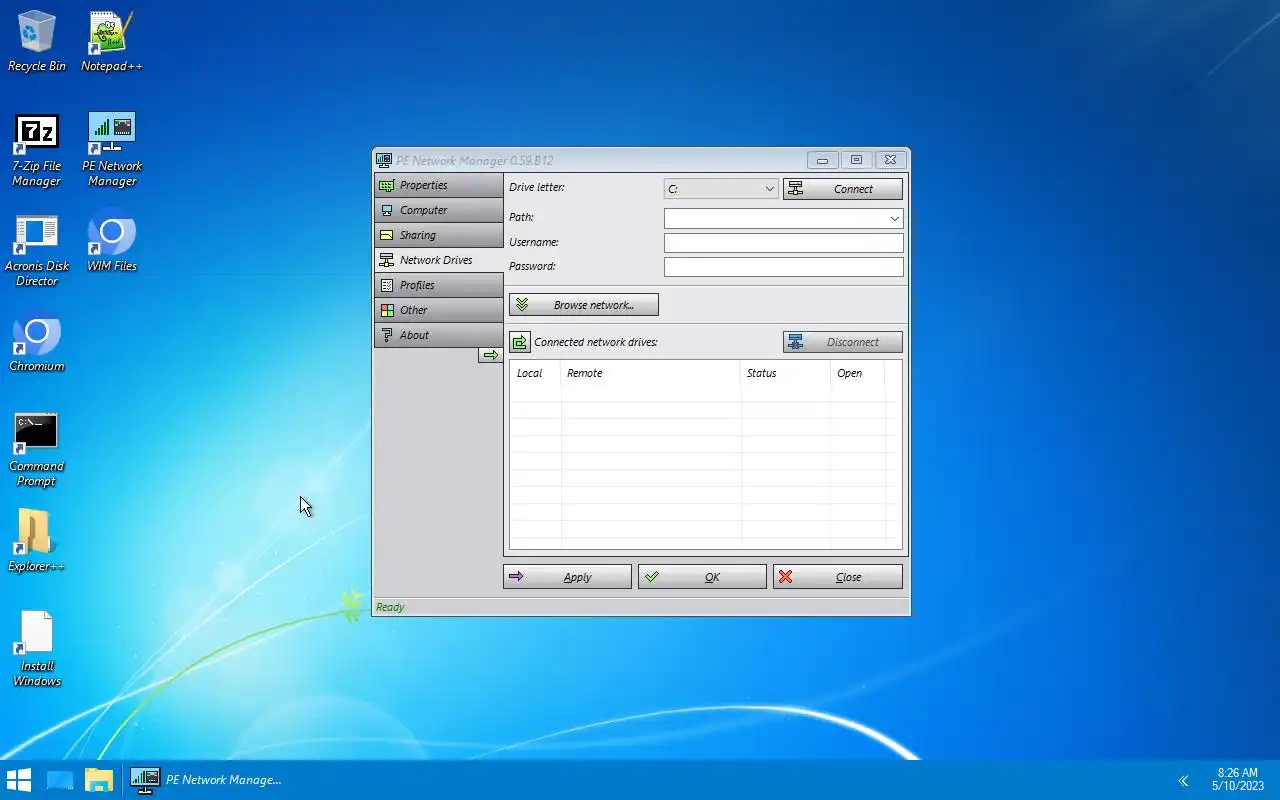The image size is (1280, 800).
Task: Click the Local column header
Action: pyautogui.click(x=536, y=373)
